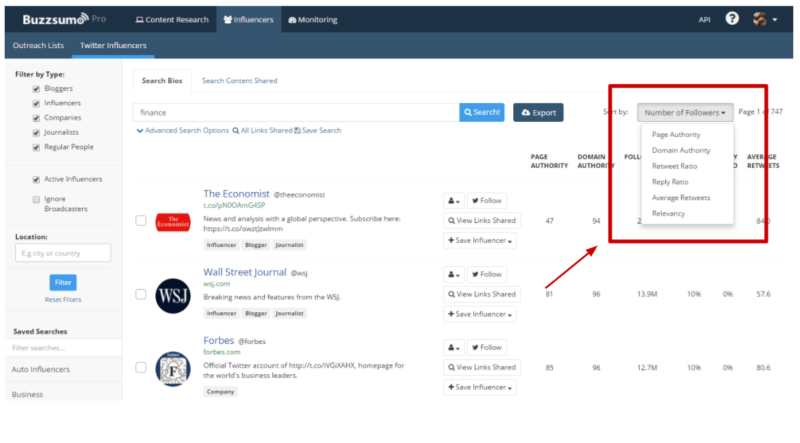Screen dimensions: 800x443
Task: Toggle the Companies filter checkbox
Action: pos(36,118)
